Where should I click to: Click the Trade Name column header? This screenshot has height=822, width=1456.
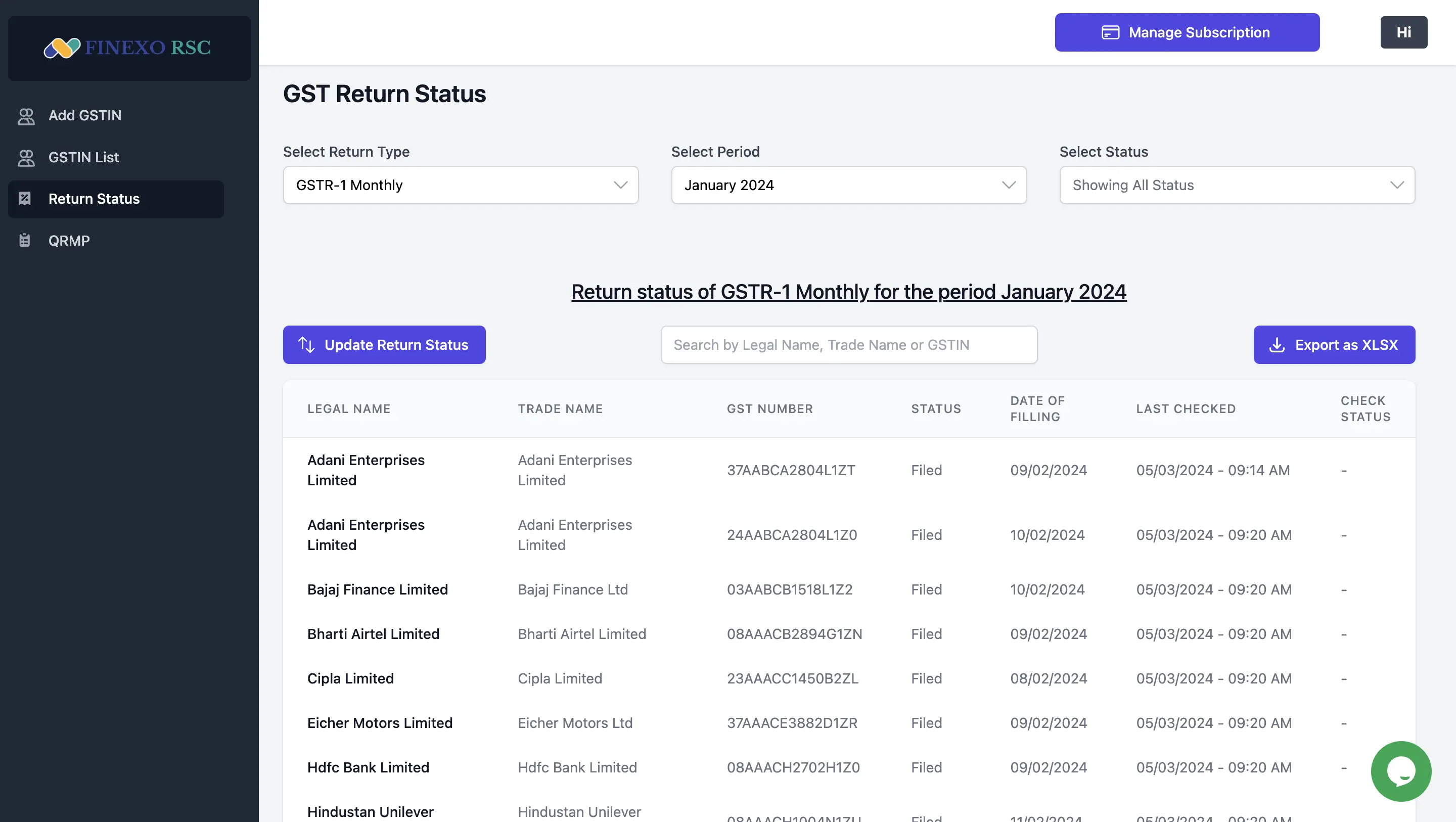pyautogui.click(x=560, y=409)
